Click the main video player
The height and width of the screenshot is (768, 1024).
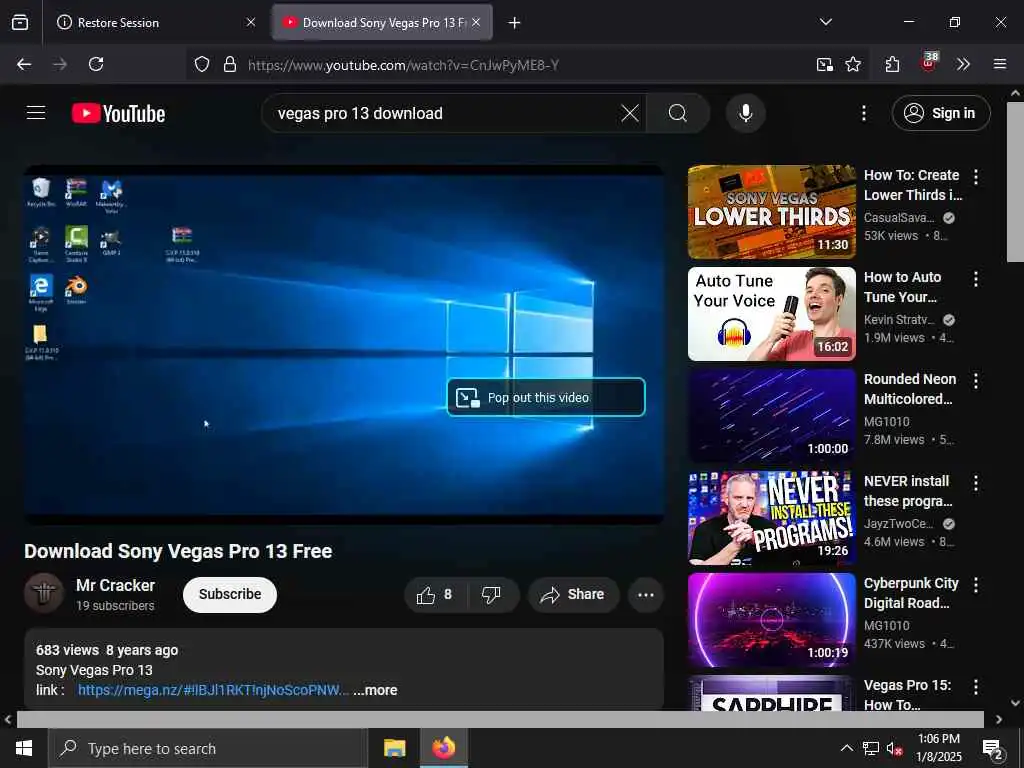click(x=344, y=344)
